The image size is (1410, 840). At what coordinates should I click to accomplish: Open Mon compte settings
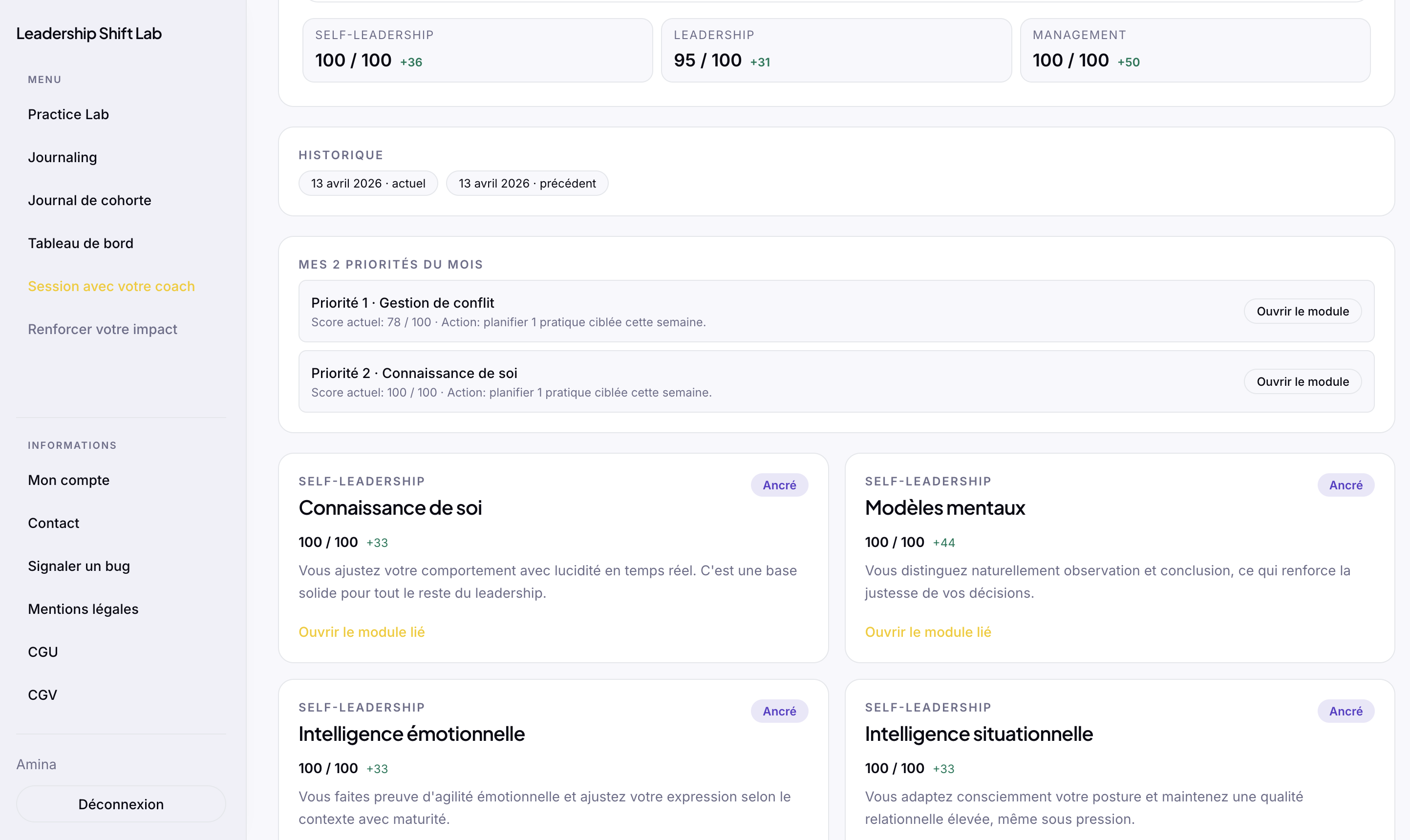click(68, 480)
